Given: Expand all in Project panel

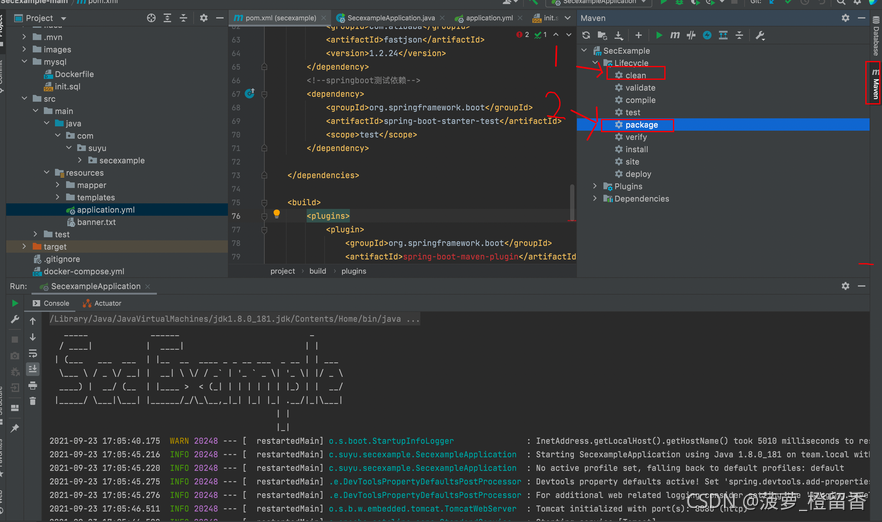Looking at the screenshot, I should (x=167, y=18).
